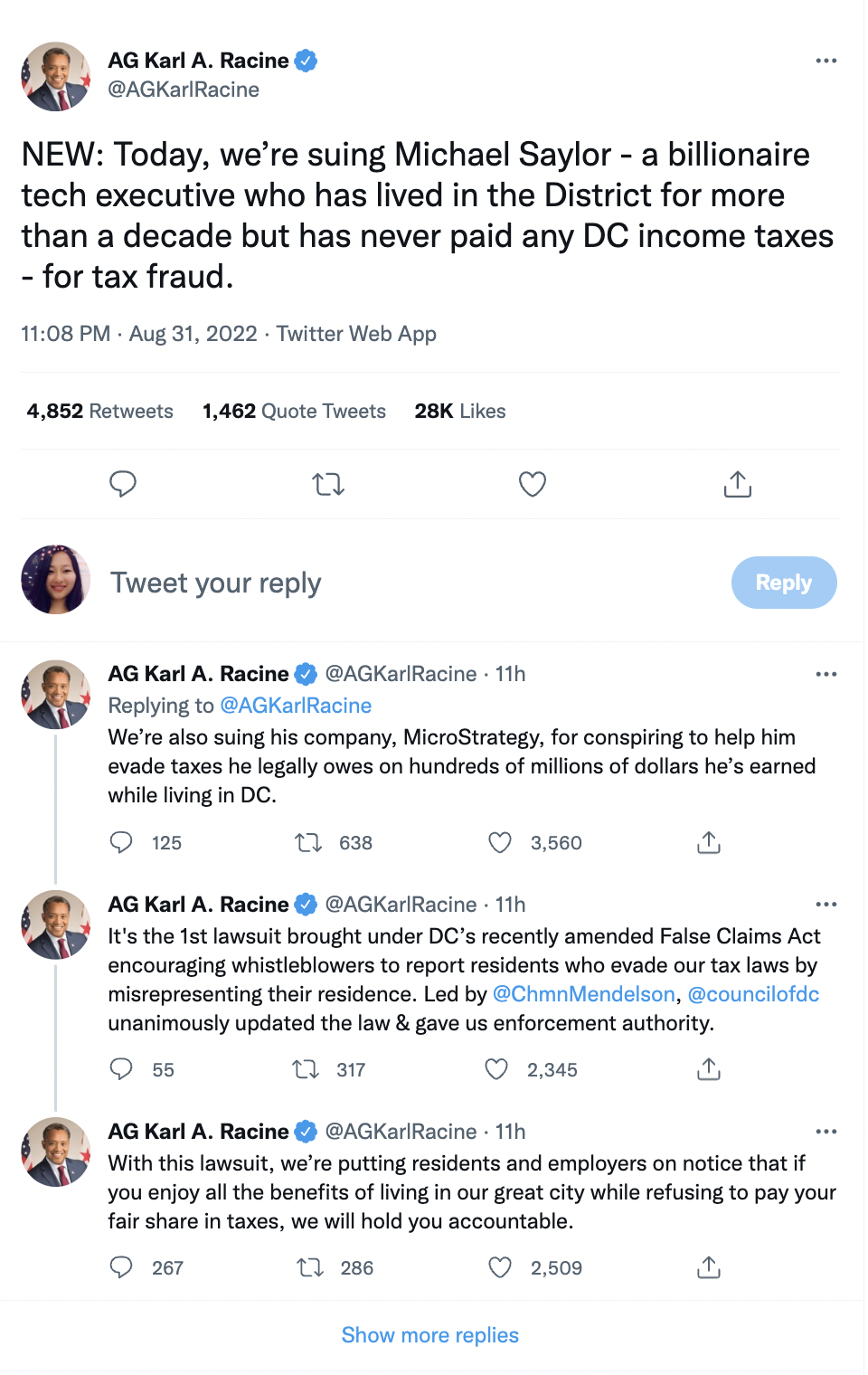Retweet the main tweet via retweet icon
The image size is (868, 1375).
328,485
